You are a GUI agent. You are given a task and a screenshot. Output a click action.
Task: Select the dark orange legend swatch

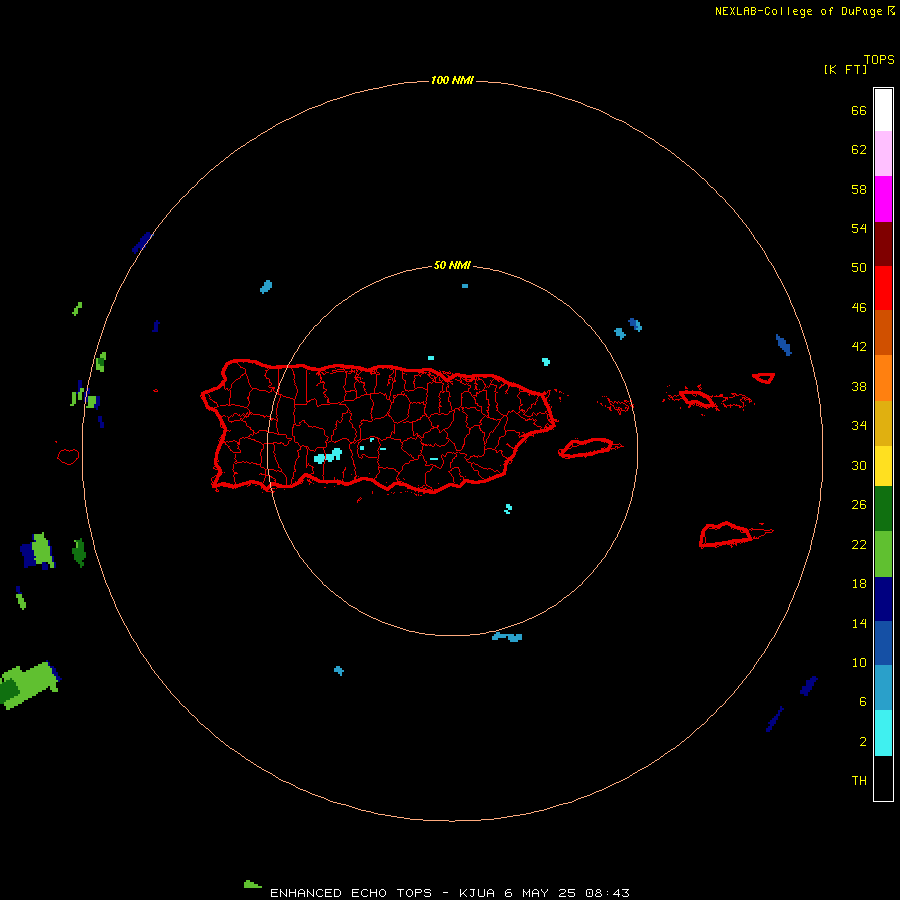883,333
